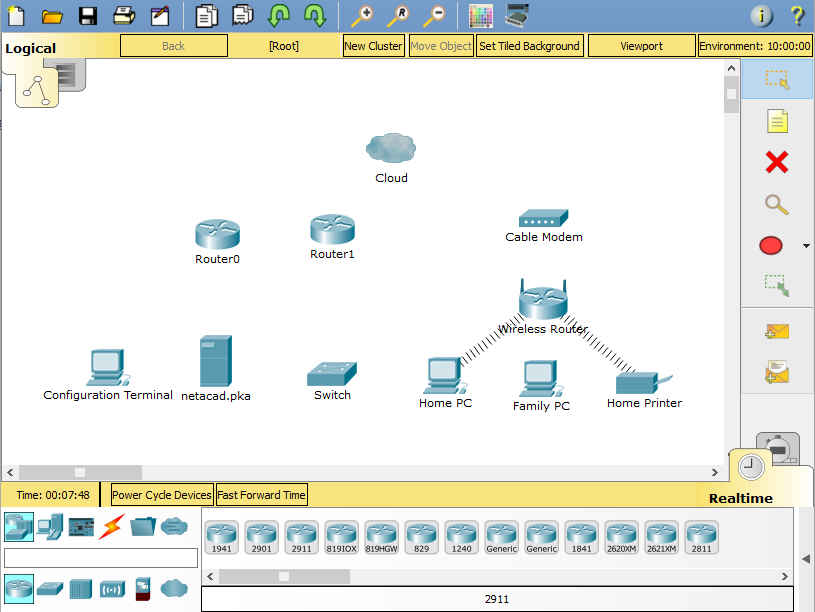Click the Viewport button
Image resolution: width=815 pixels, height=612 pixels.
[x=641, y=46]
